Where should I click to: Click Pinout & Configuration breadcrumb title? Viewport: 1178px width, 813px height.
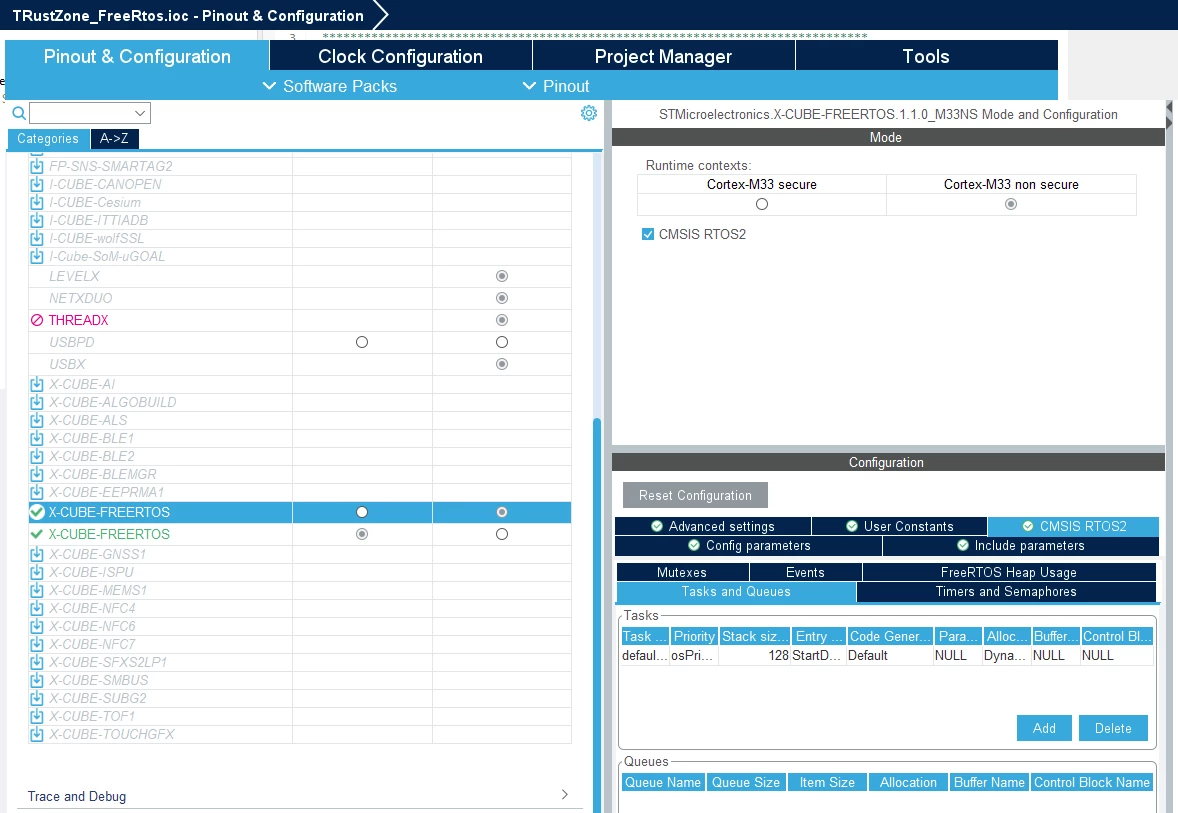(188, 15)
